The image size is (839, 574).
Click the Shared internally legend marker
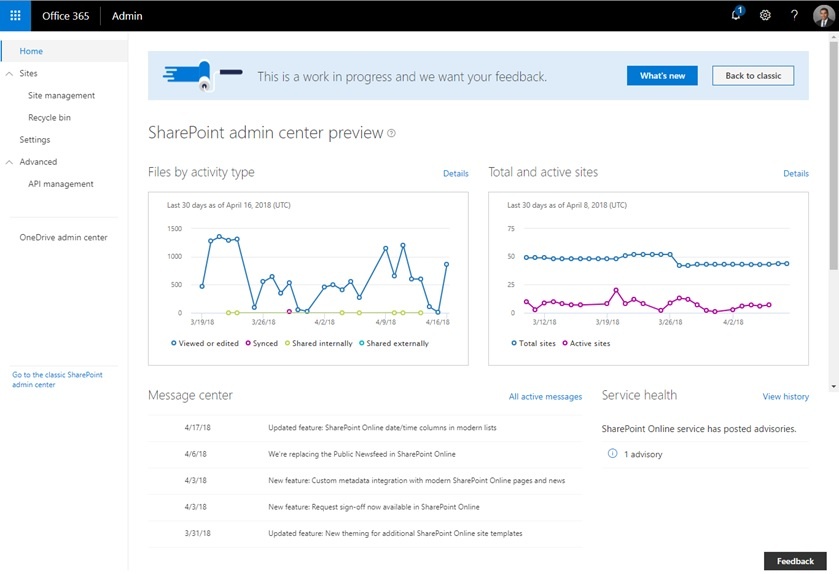tap(287, 343)
